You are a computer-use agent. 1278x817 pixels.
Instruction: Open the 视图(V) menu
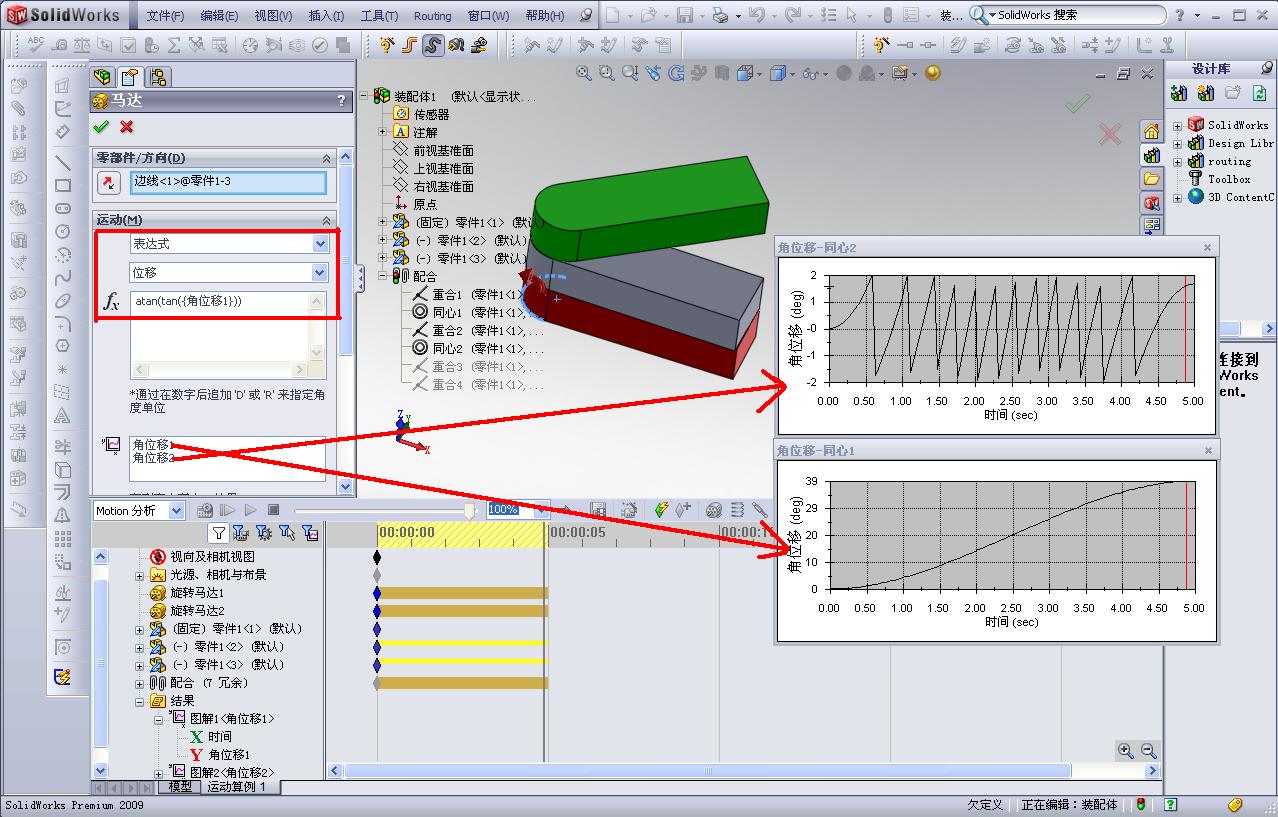point(273,16)
